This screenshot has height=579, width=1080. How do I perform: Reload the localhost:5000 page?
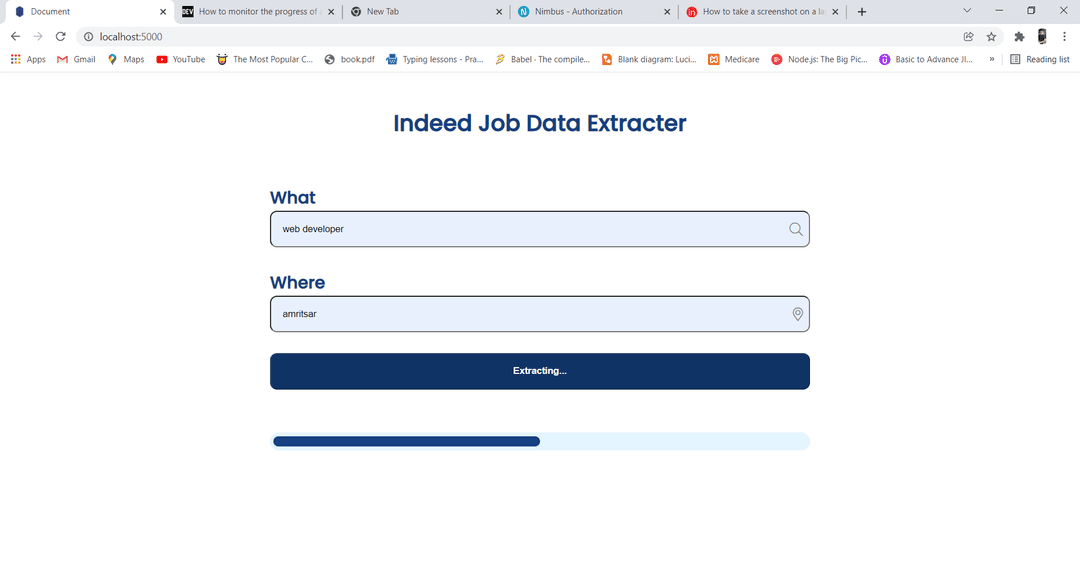pyautogui.click(x=60, y=36)
